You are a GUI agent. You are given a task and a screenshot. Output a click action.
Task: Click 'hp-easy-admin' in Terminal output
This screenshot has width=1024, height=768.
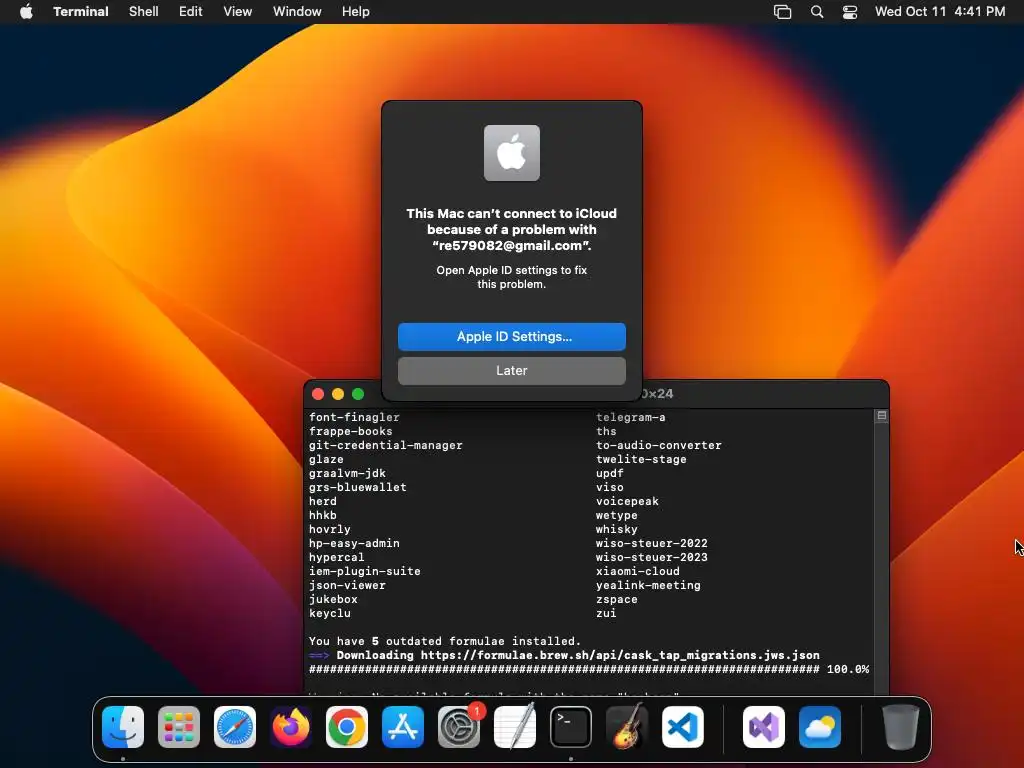point(354,543)
